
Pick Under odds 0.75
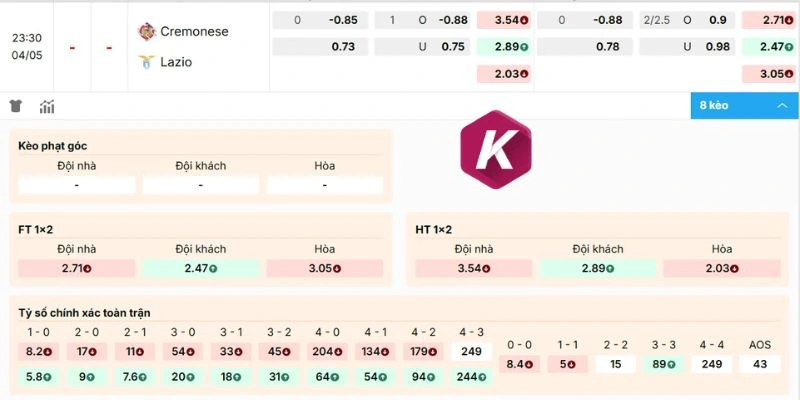coord(422,47)
